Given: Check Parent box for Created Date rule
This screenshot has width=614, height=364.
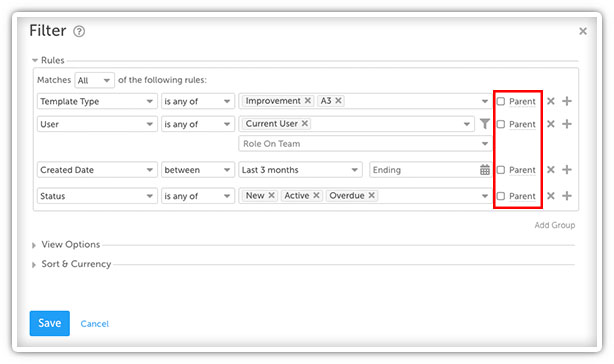Looking at the screenshot, I should tap(501, 170).
